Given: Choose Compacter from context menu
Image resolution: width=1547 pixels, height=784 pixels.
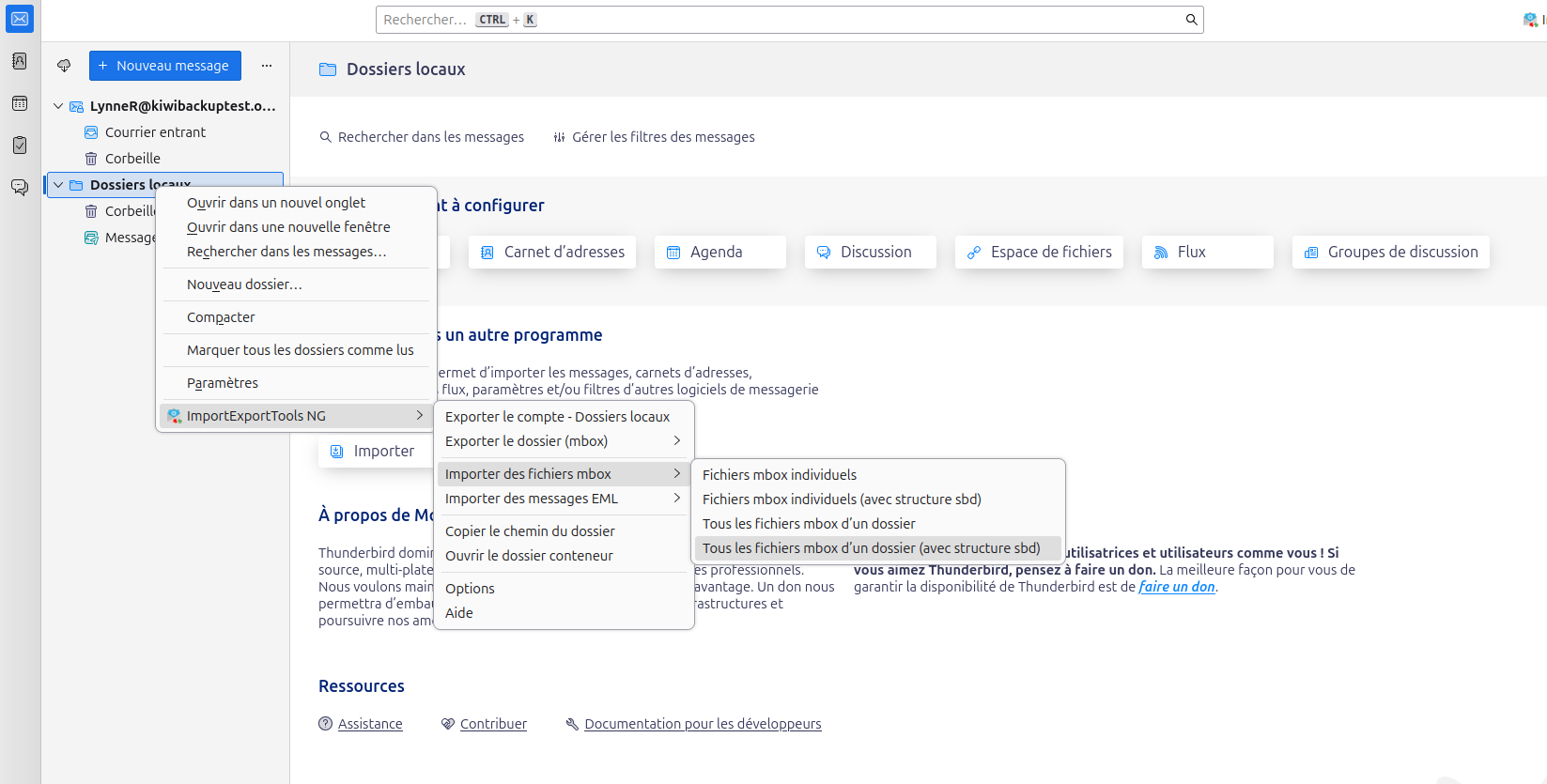Looking at the screenshot, I should tap(296, 317).
